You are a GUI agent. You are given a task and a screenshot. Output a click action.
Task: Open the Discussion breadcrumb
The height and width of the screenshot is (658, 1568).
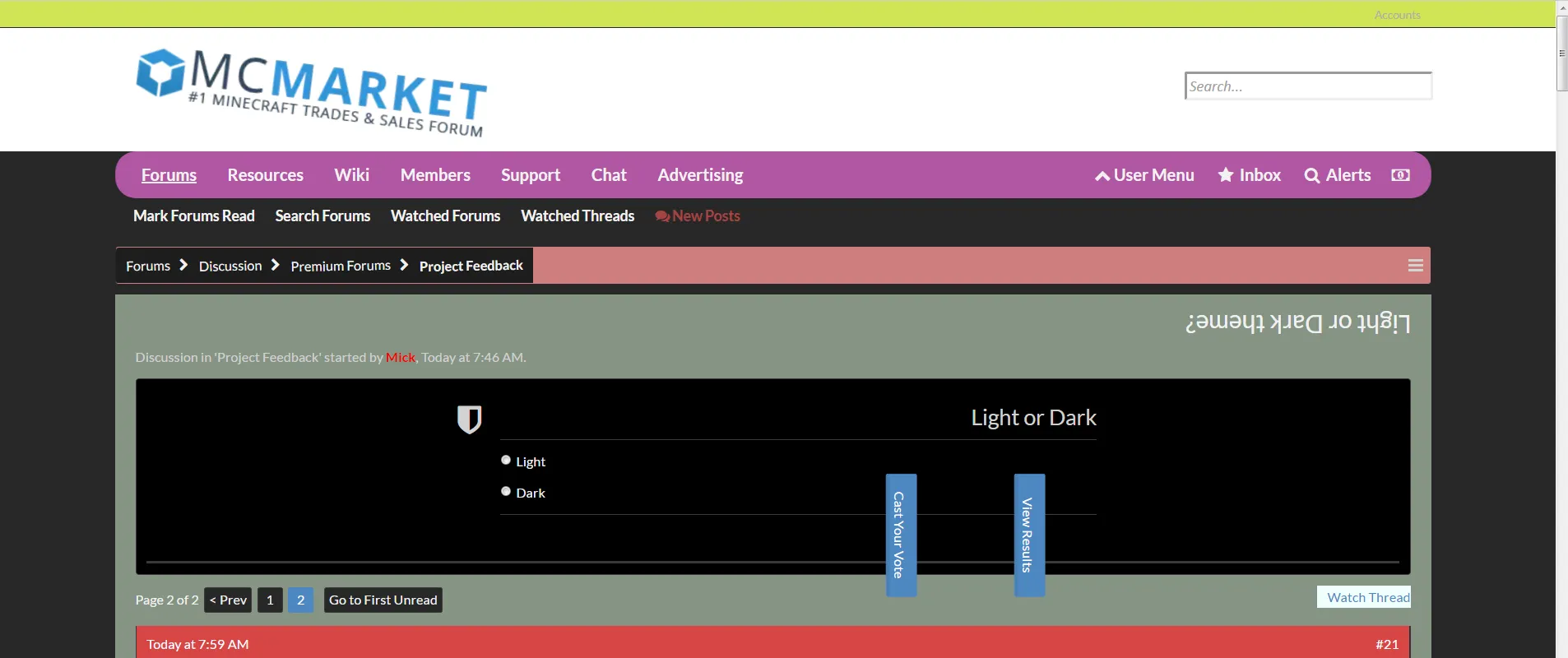(x=230, y=266)
